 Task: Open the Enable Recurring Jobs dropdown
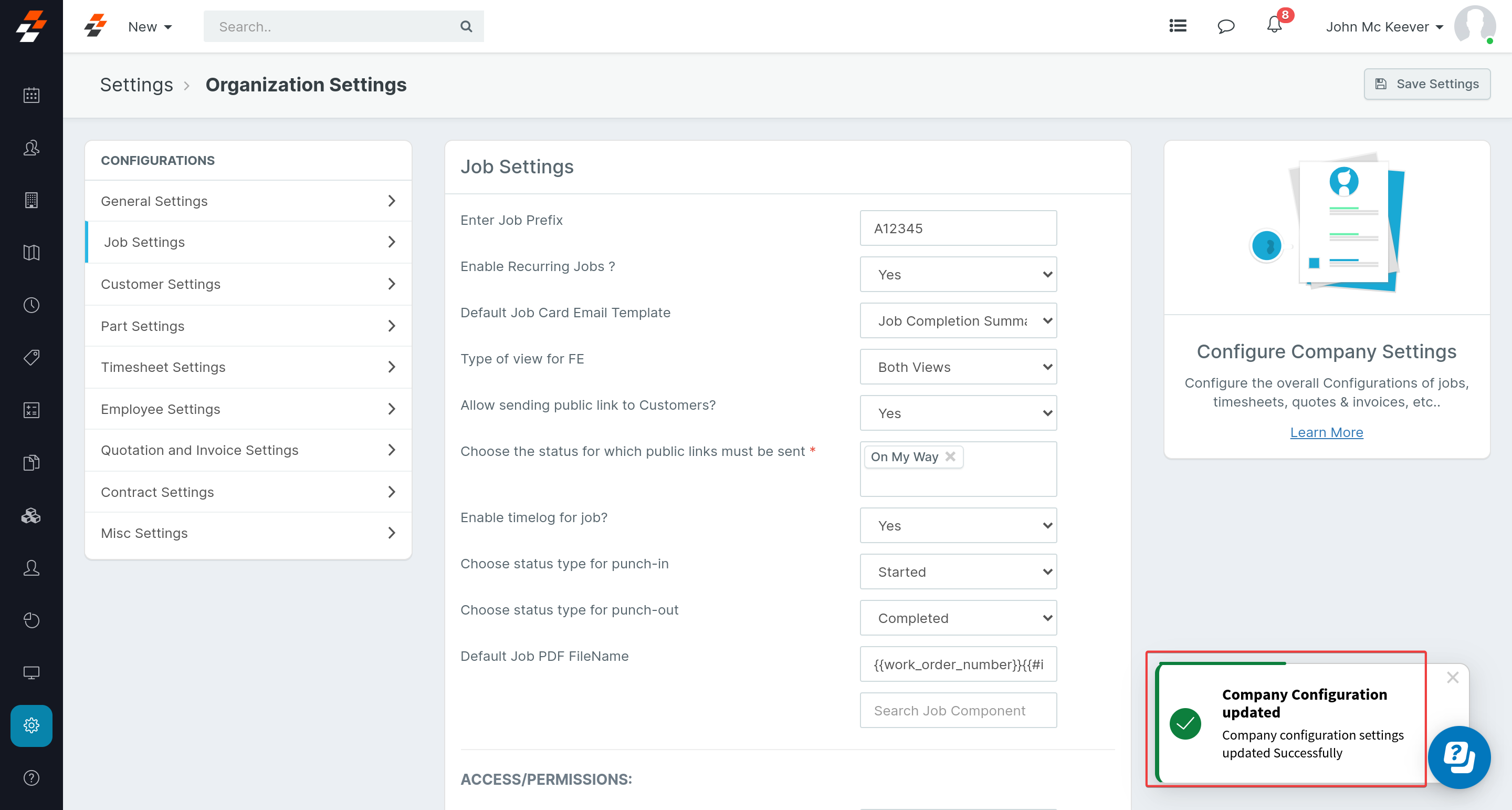pos(958,274)
